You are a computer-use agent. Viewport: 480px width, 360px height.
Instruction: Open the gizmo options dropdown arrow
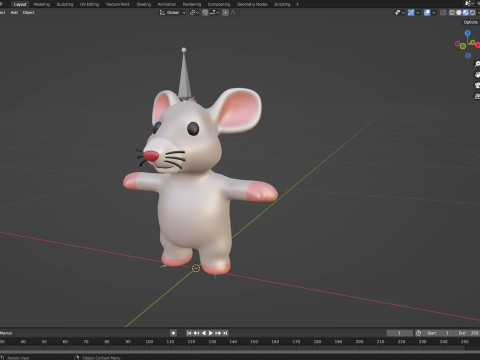418,13
